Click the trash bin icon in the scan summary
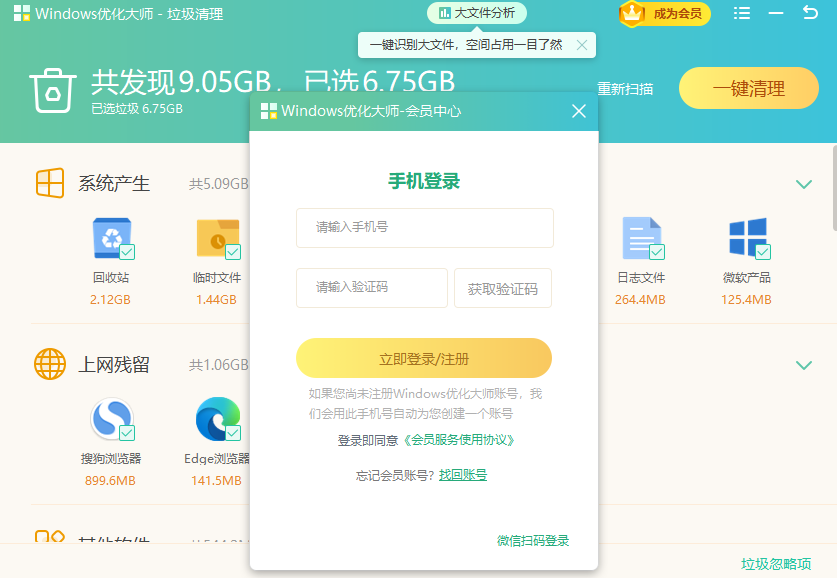This screenshot has height=578, width=837. click(54, 88)
